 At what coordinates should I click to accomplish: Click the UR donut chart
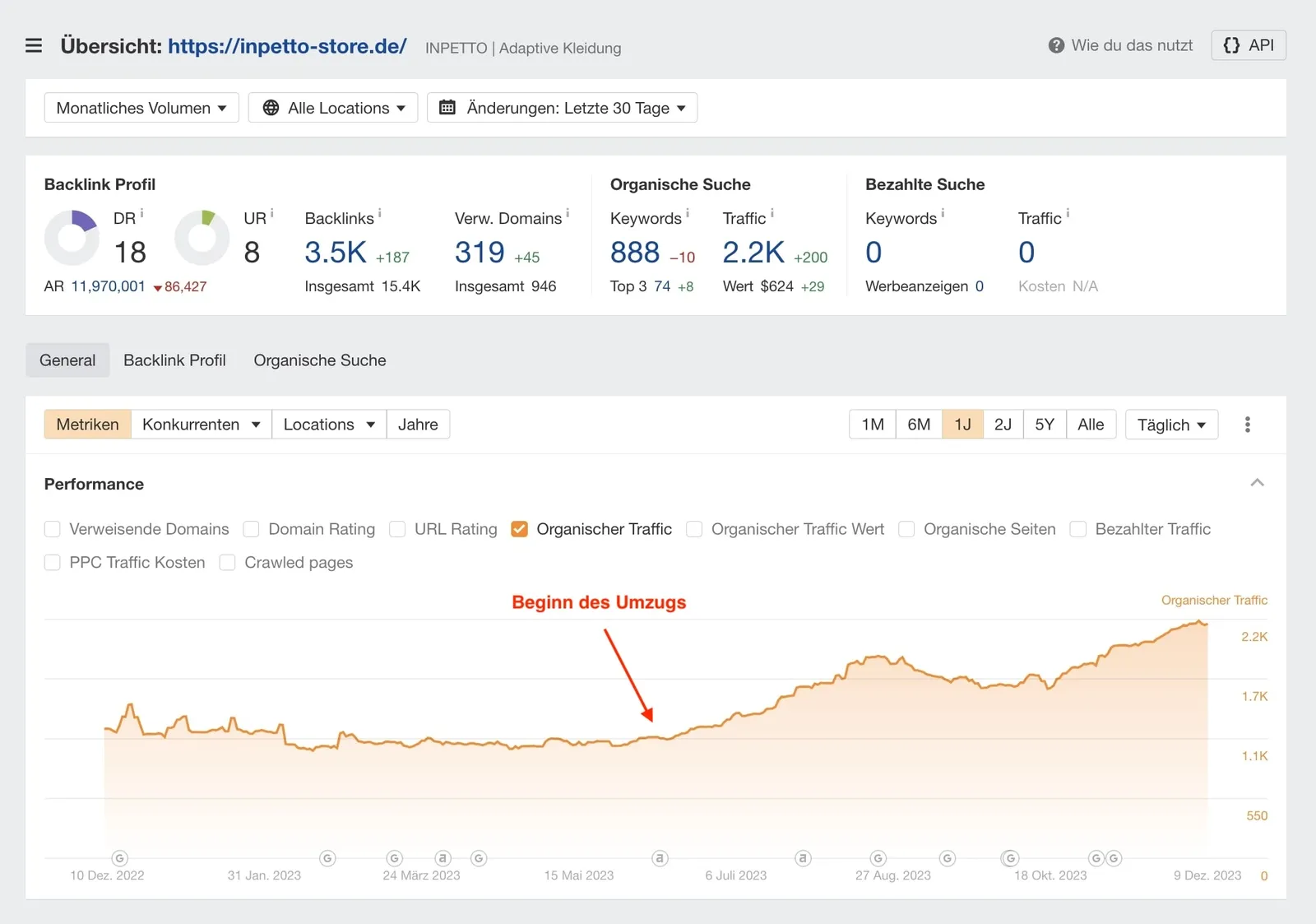click(202, 238)
